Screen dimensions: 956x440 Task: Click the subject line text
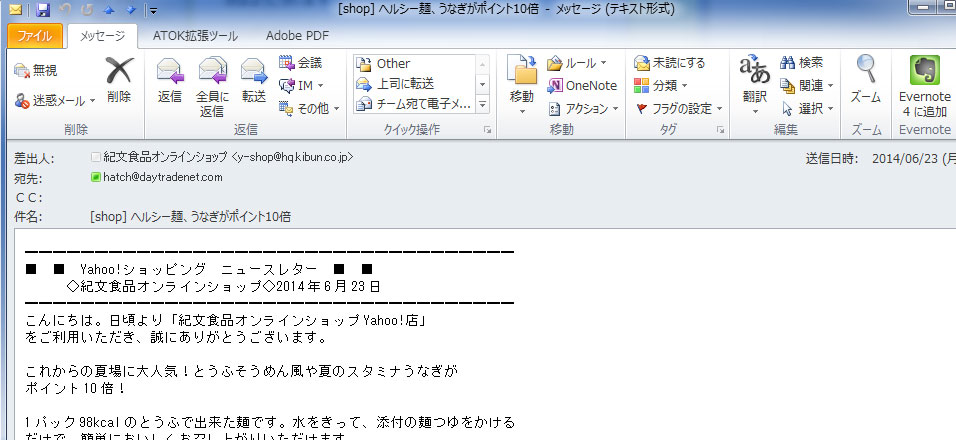click(x=190, y=216)
